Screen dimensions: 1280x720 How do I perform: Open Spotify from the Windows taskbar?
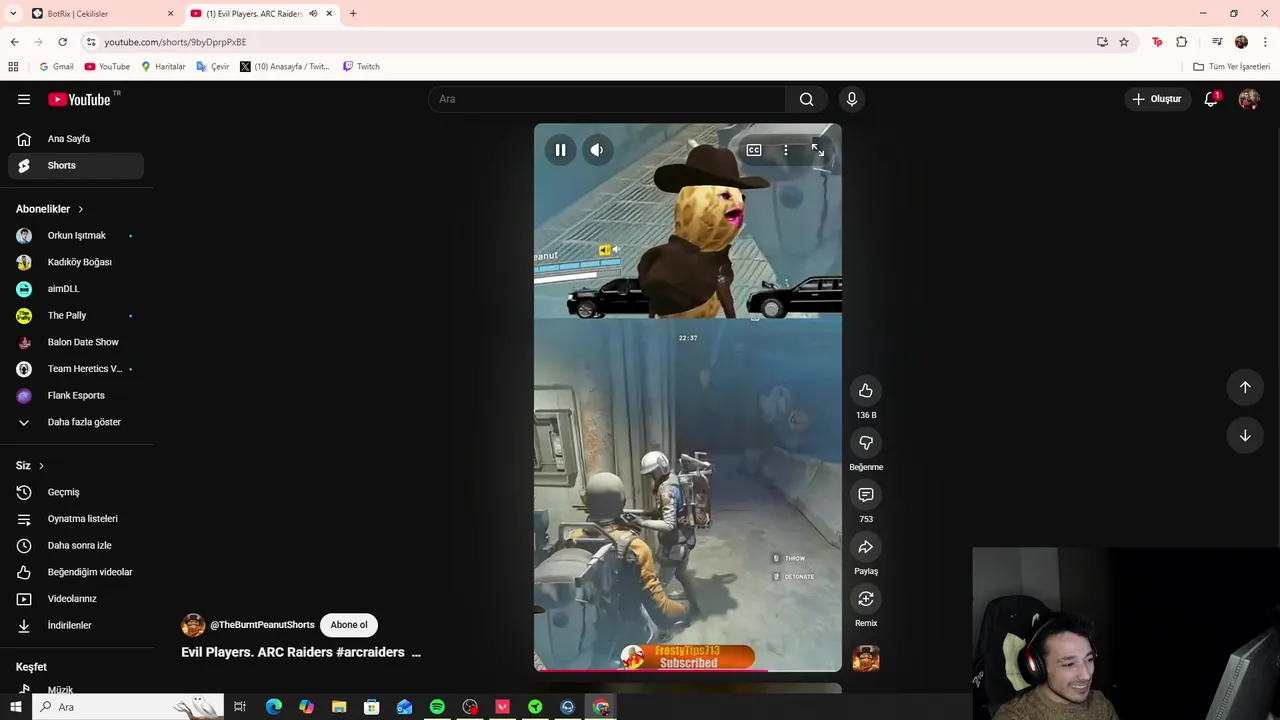pyautogui.click(x=437, y=707)
